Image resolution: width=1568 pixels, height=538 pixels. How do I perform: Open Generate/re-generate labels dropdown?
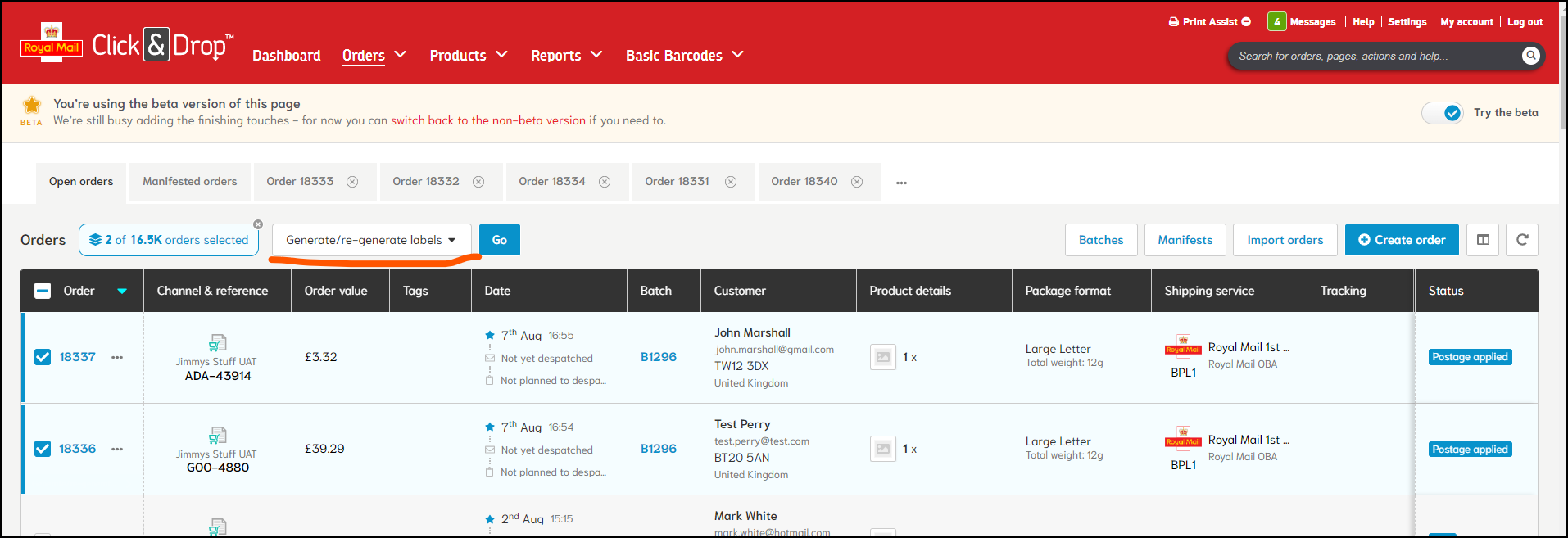[371, 240]
